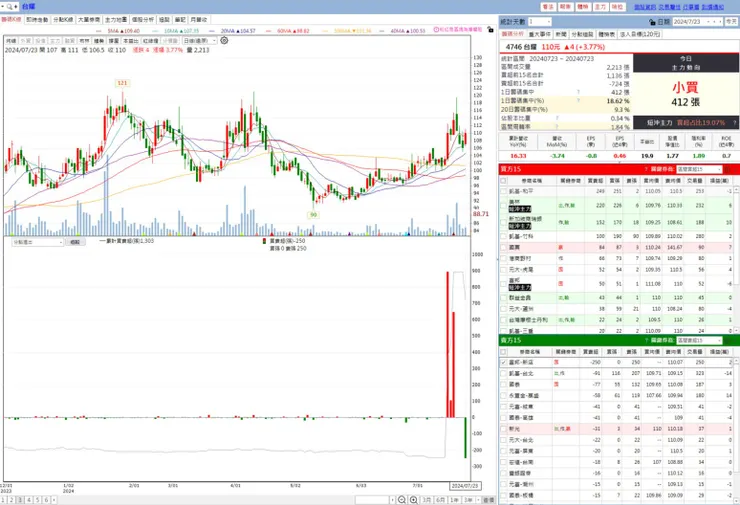The height and width of the screenshot is (505, 740).
Task: Uncheck the 富邦-新店 seller row box
Action: (504, 362)
